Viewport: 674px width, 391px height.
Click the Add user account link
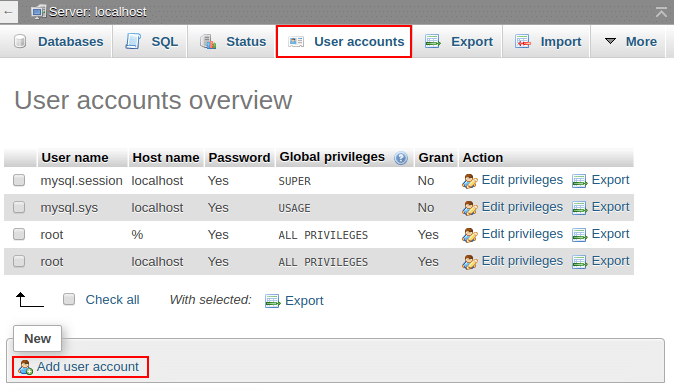pos(88,367)
